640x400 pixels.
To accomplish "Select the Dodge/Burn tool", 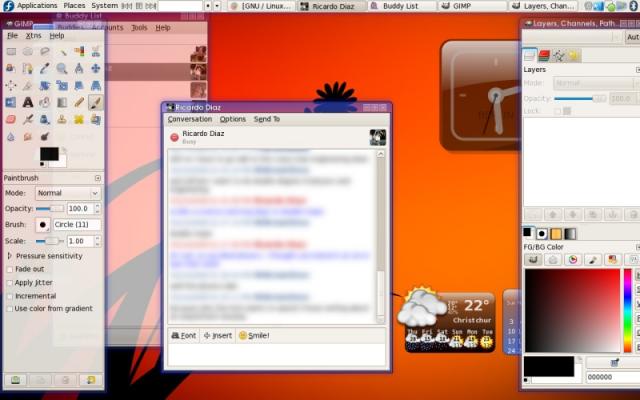I will (45, 136).
